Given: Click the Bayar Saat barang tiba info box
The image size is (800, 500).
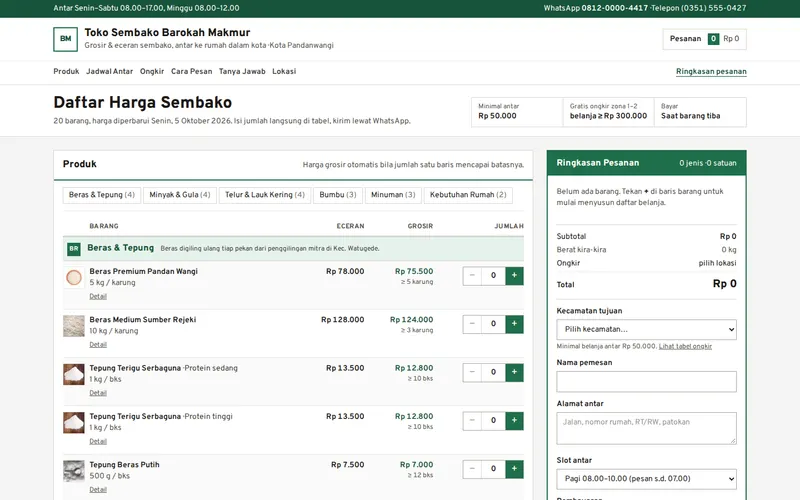Looking at the screenshot, I should [700, 112].
